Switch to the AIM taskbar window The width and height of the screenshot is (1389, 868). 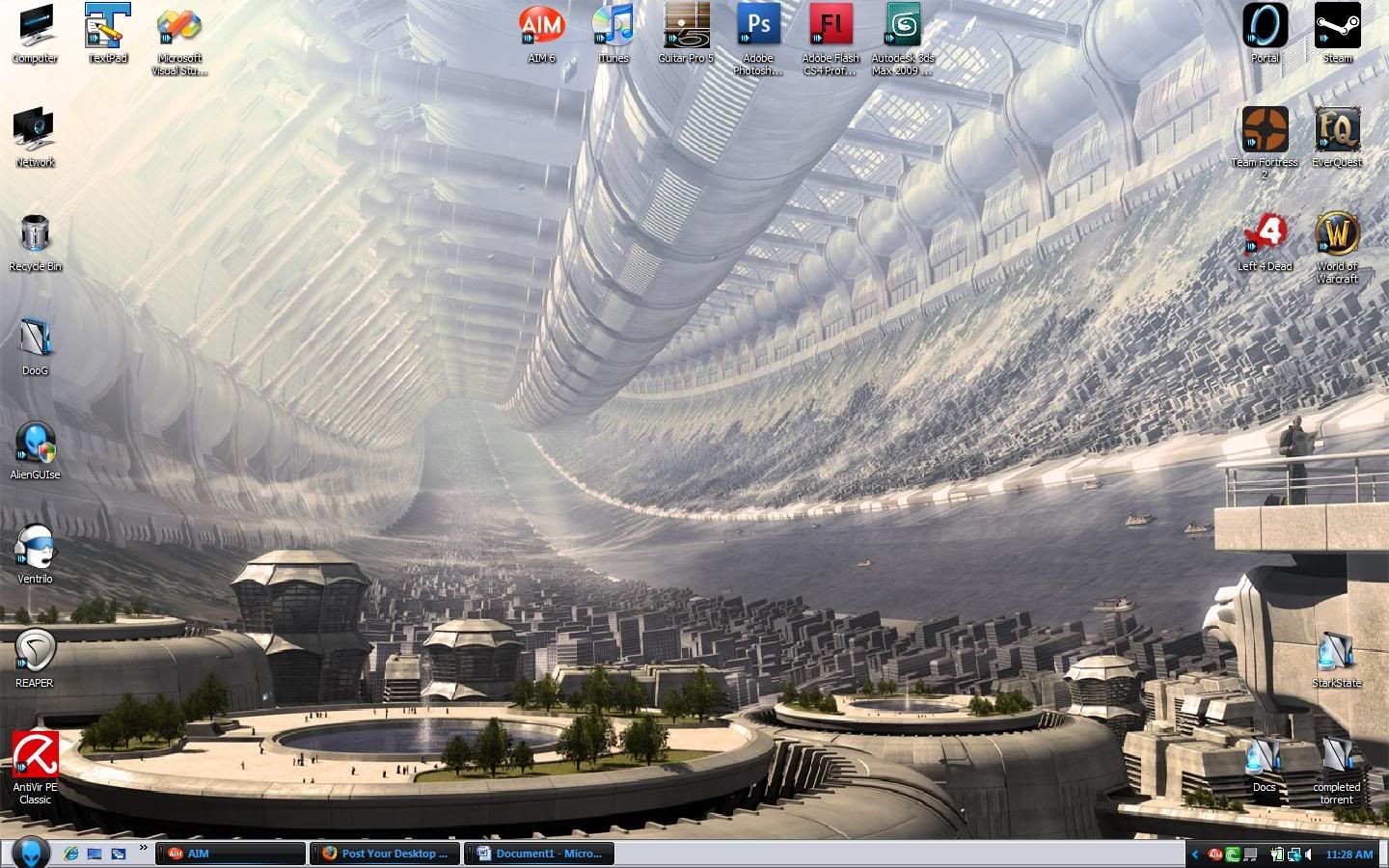231,854
